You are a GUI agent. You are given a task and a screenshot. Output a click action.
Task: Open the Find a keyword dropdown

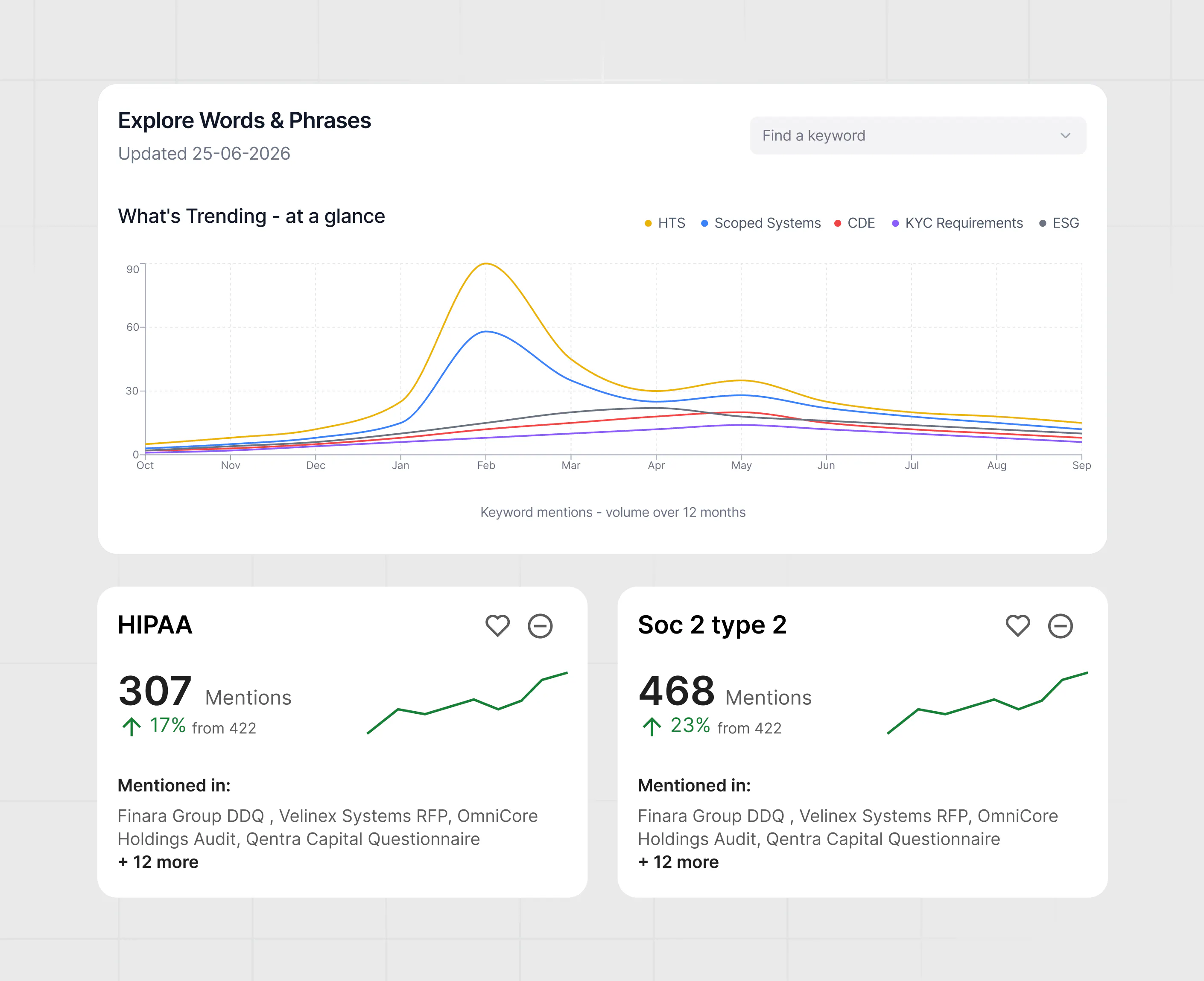coord(1066,136)
